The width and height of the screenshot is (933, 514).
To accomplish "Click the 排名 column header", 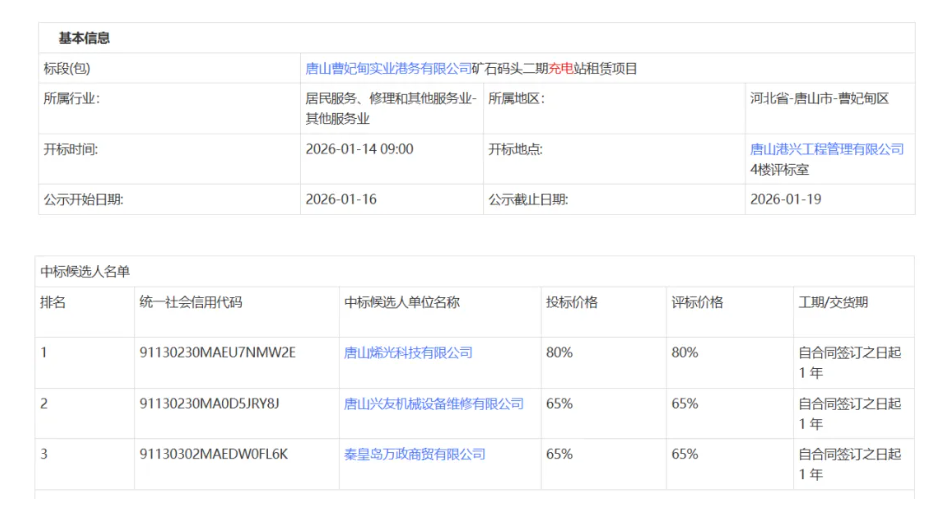I will (x=53, y=302).
